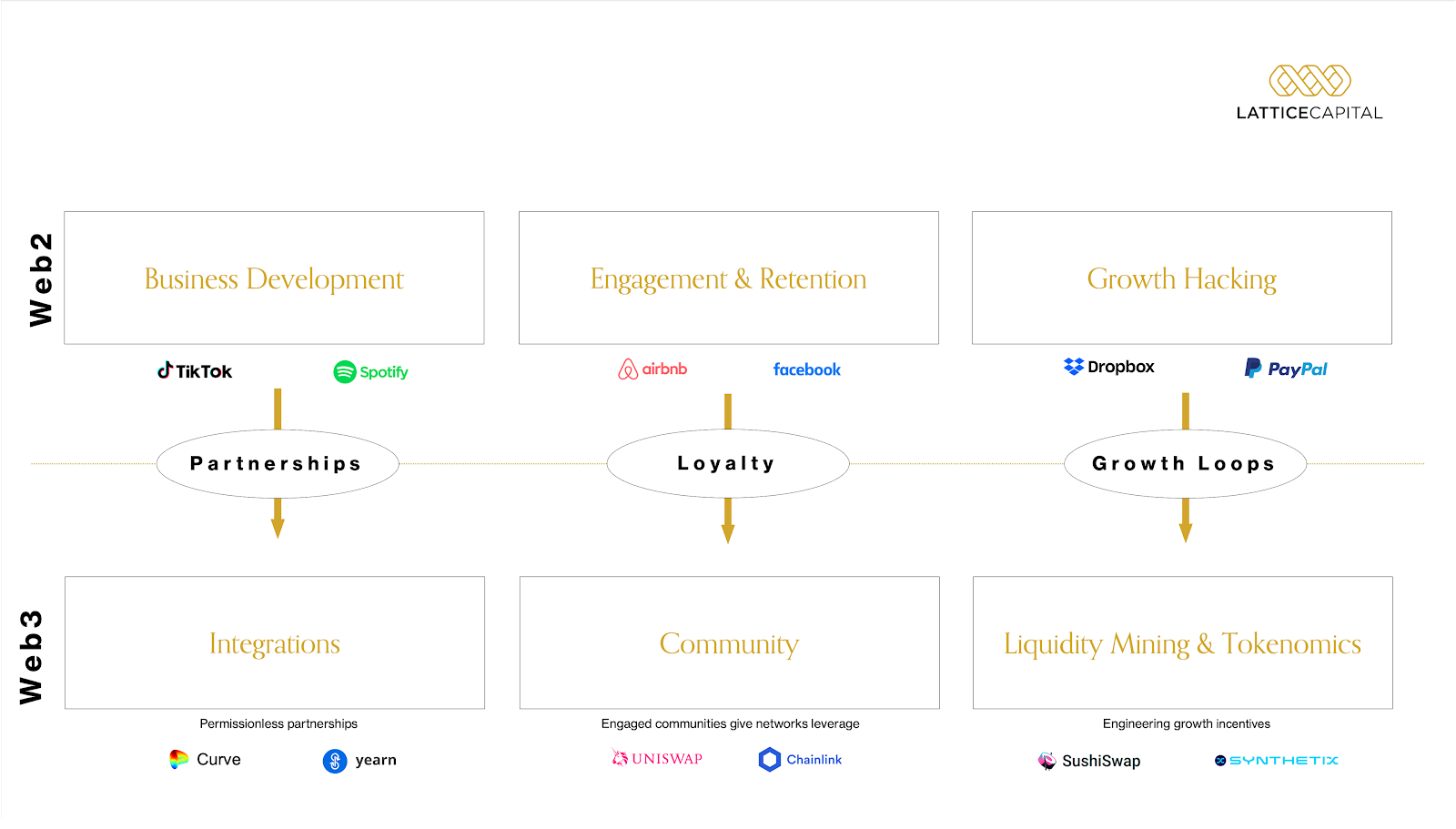Click the Lattice Capital logo

click(1309, 93)
